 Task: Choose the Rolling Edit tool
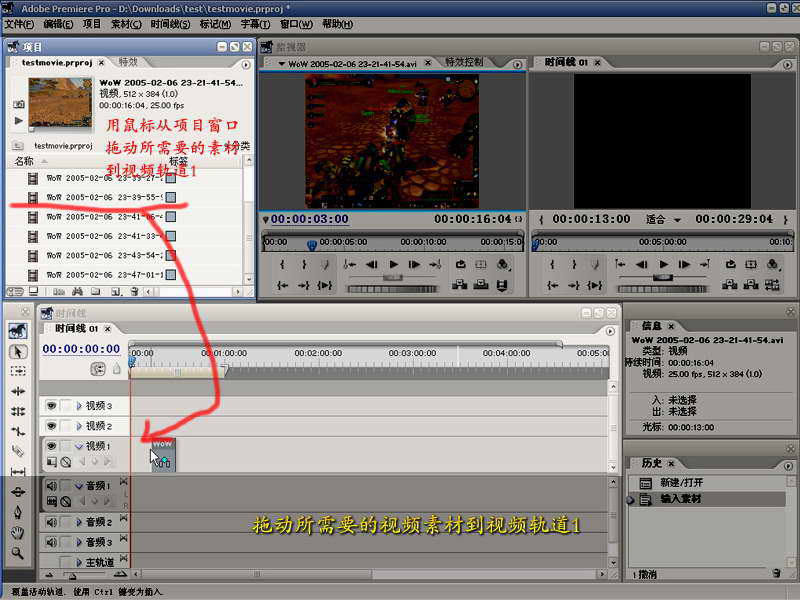(18, 411)
